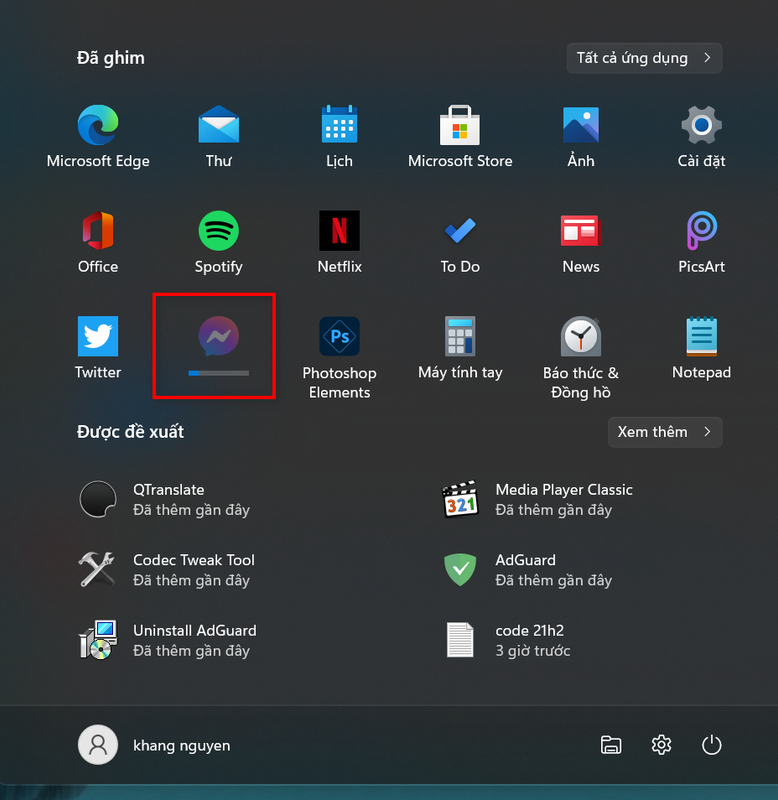Screen dimensions: 778x800
Task: Open the To Do app
Action: click(460, 243)
